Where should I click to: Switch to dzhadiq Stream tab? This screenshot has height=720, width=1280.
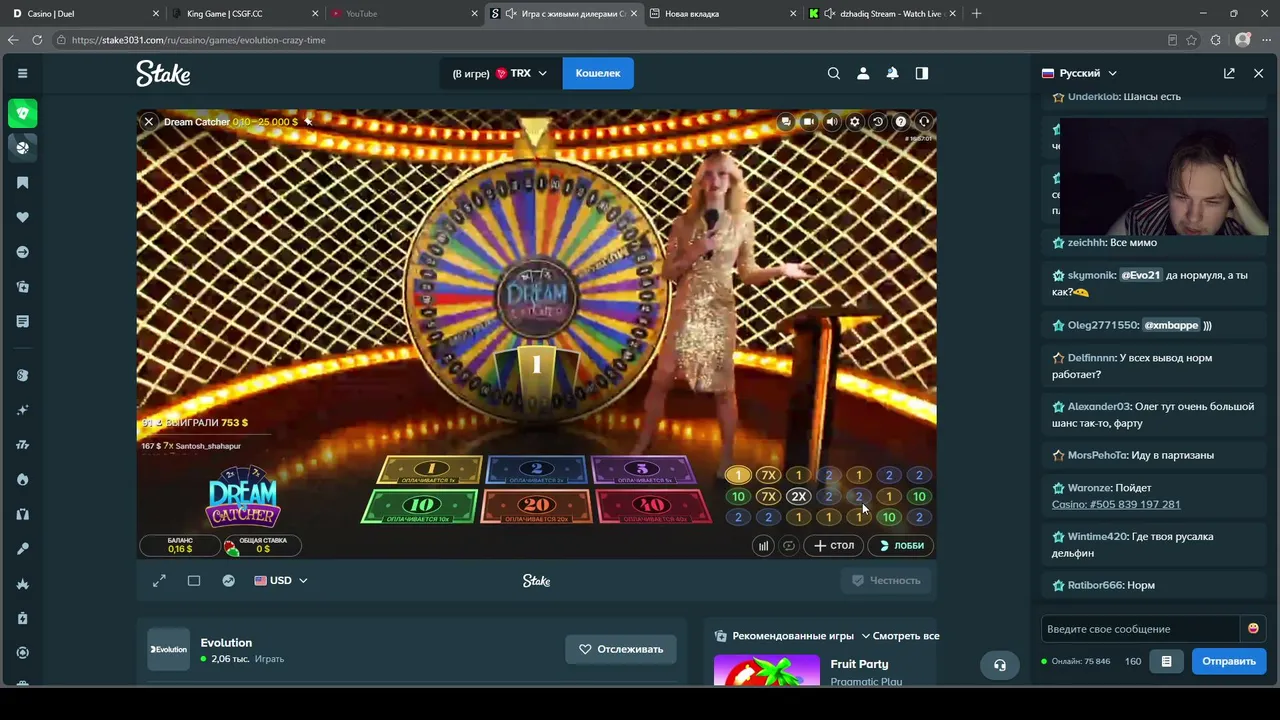click(880, 14)
